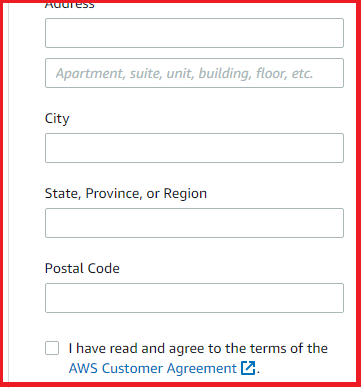Tick the agree-to-terms checkbox

[x=52, y=348]
